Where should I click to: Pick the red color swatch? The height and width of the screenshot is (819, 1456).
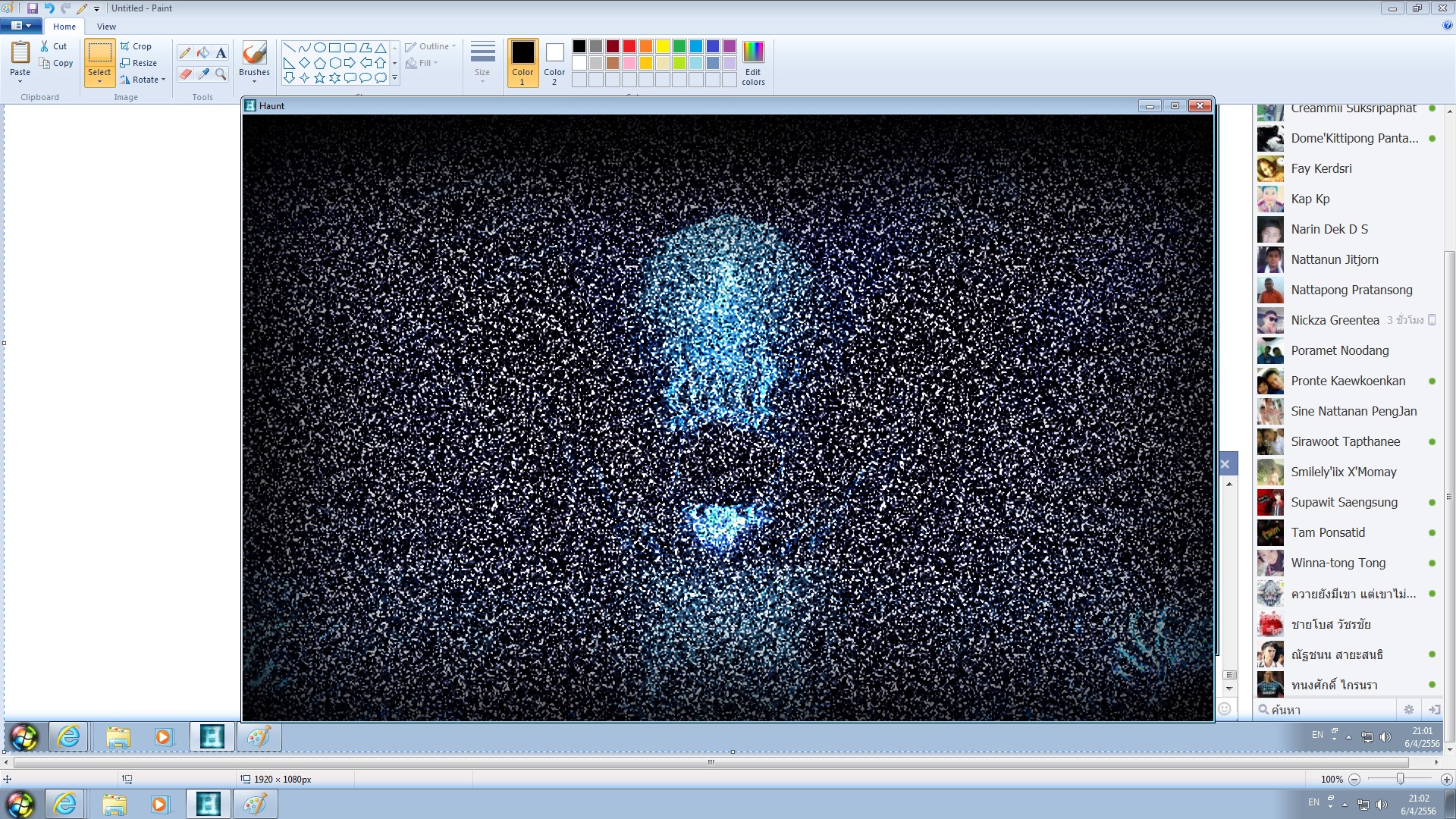629,46
